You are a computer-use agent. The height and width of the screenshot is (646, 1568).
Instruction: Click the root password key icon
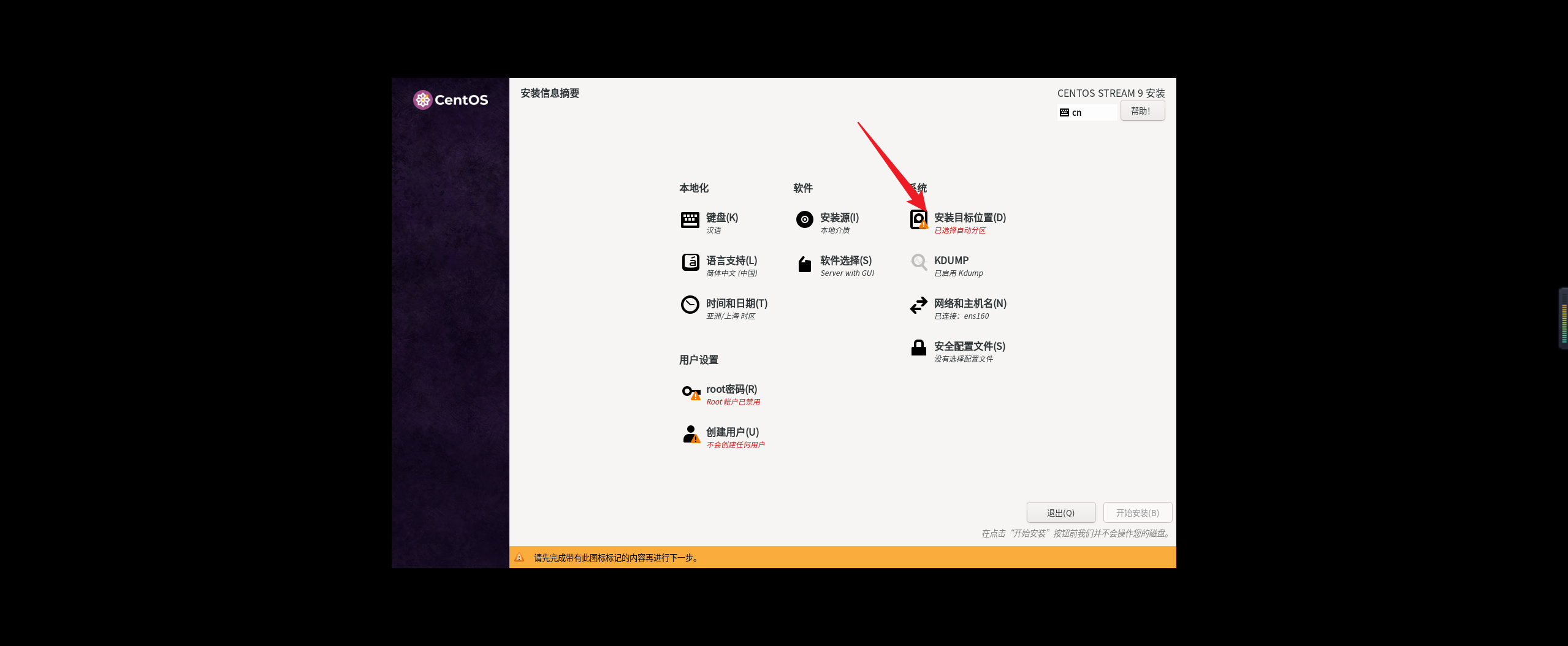coord(691,392)
